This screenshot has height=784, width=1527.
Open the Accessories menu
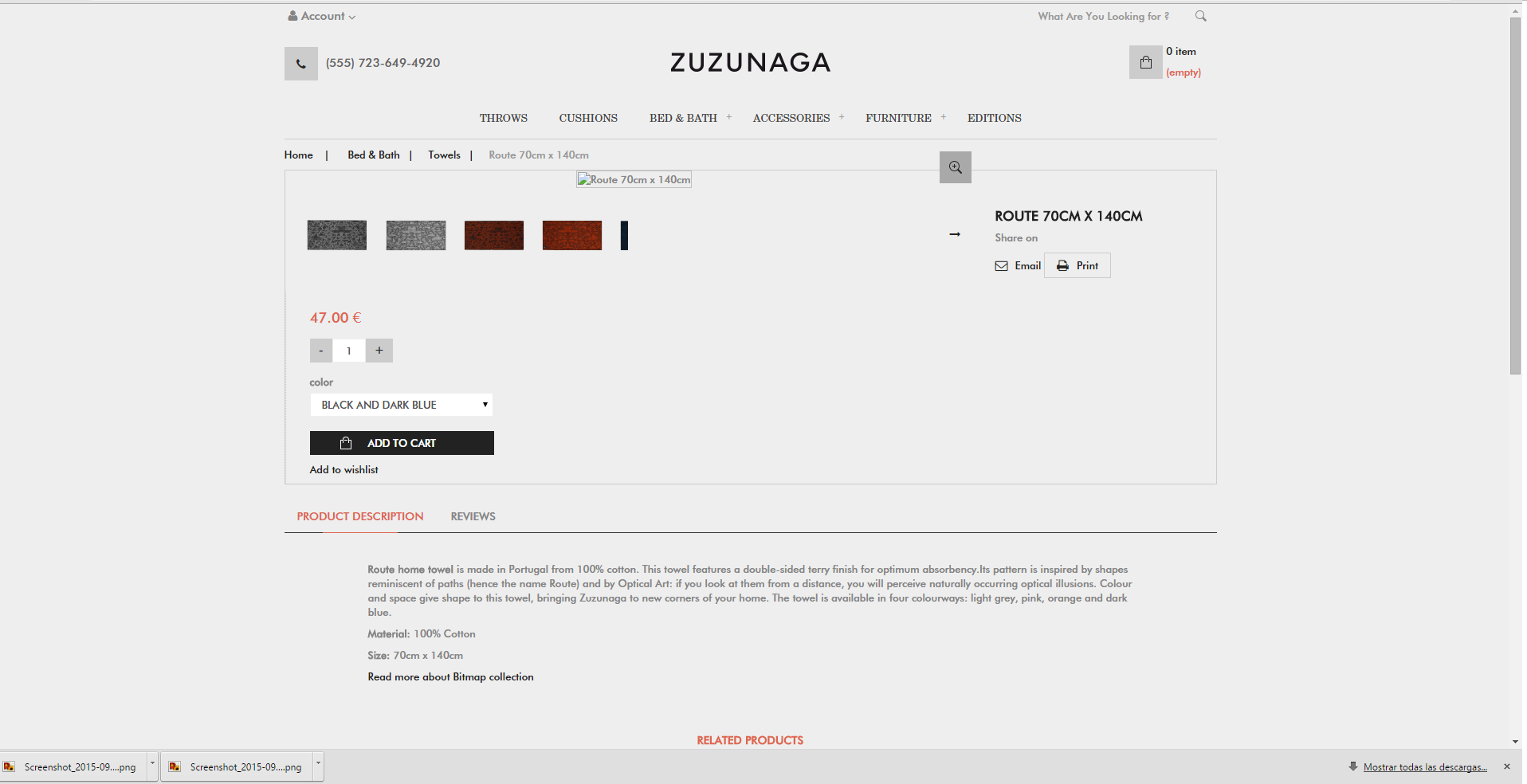pos(791,118)
